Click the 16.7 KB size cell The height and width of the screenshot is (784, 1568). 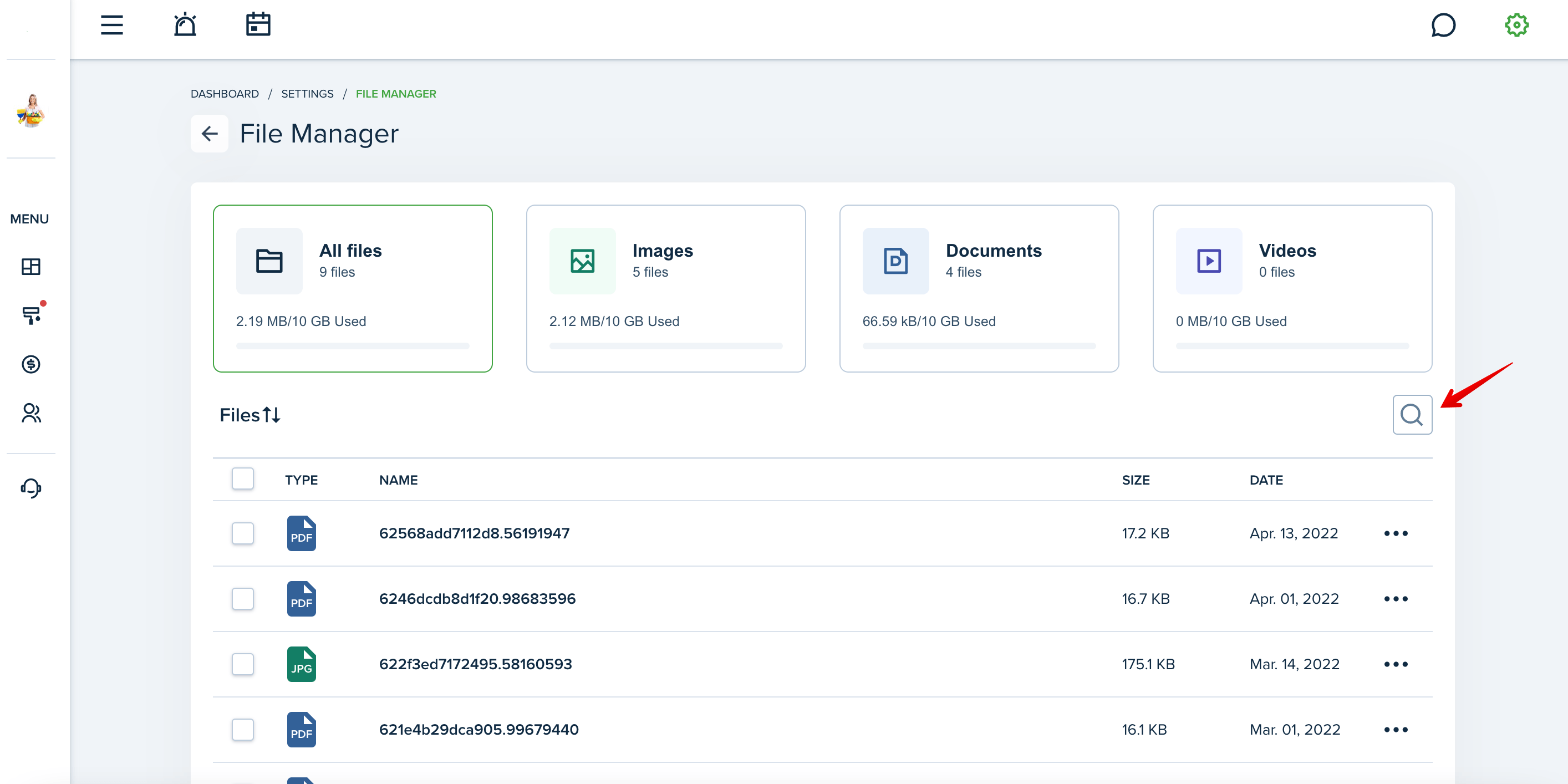click(1146, 599)
